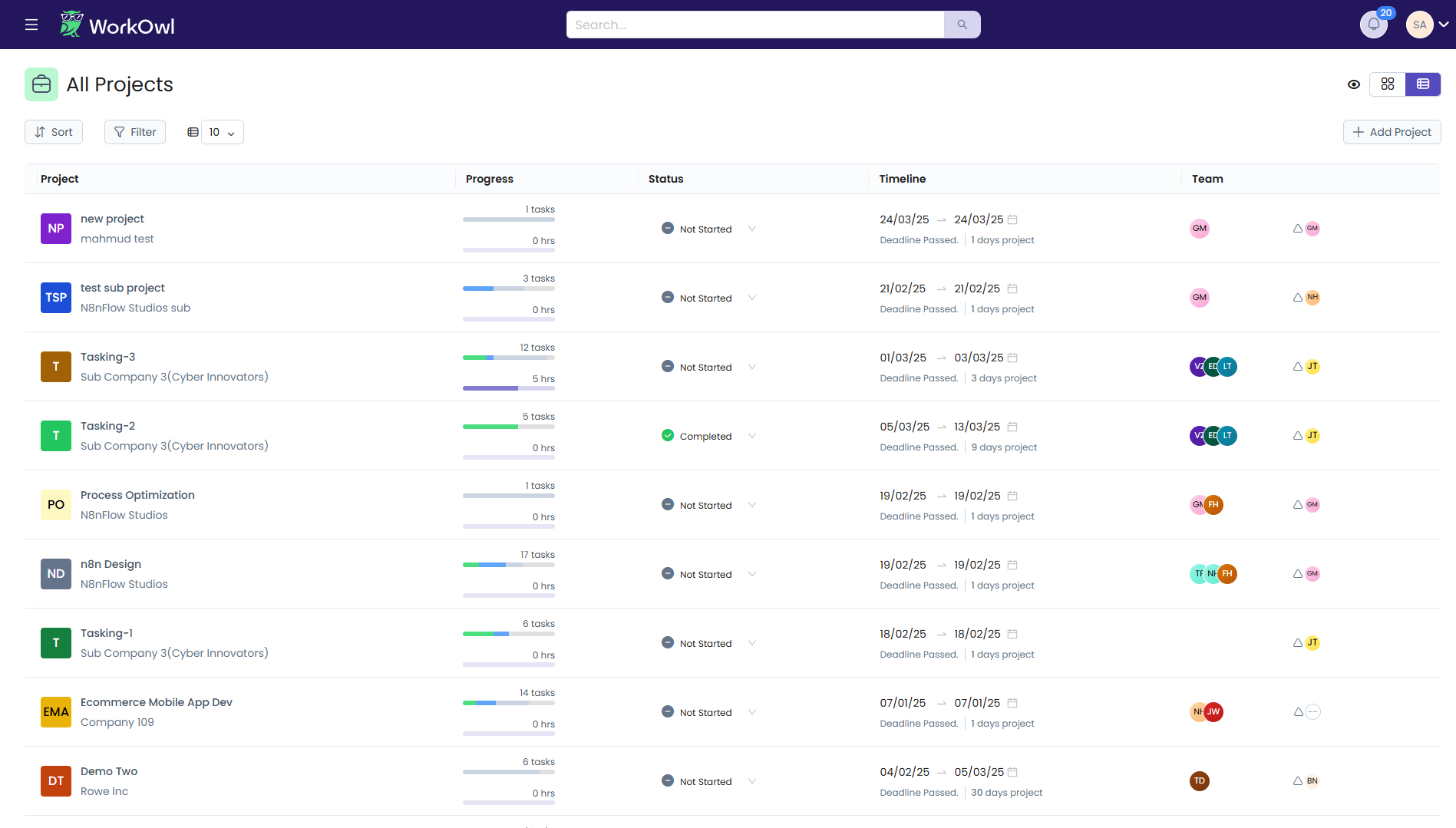Open the rows-per-page dropdown showing 10
1456x828 pixels.
[222, 132]
